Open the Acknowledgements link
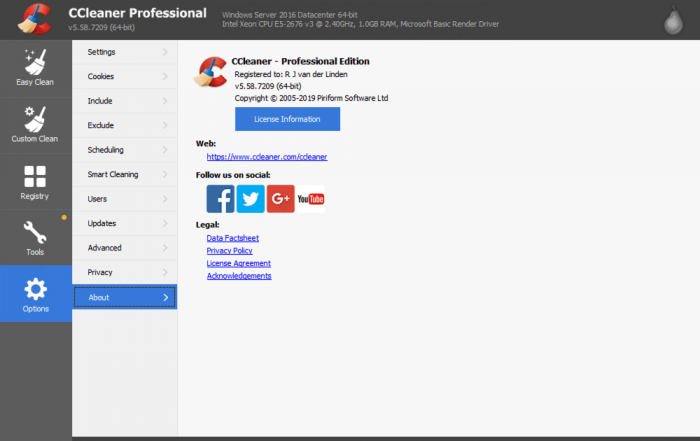 point(239,276)
